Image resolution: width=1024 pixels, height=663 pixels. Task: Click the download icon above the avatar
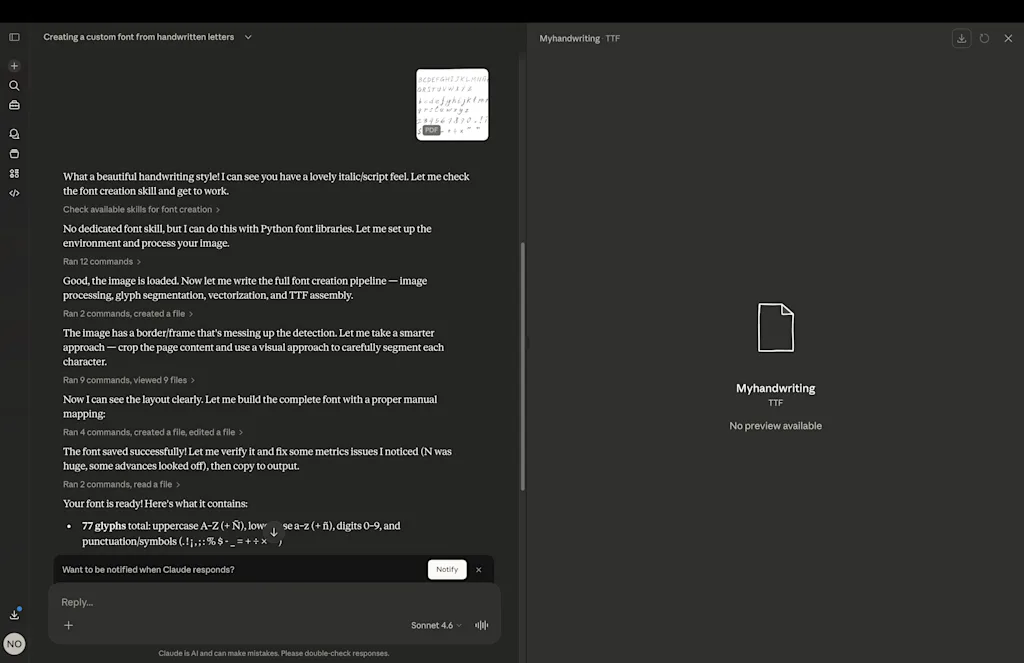point(14,614)
